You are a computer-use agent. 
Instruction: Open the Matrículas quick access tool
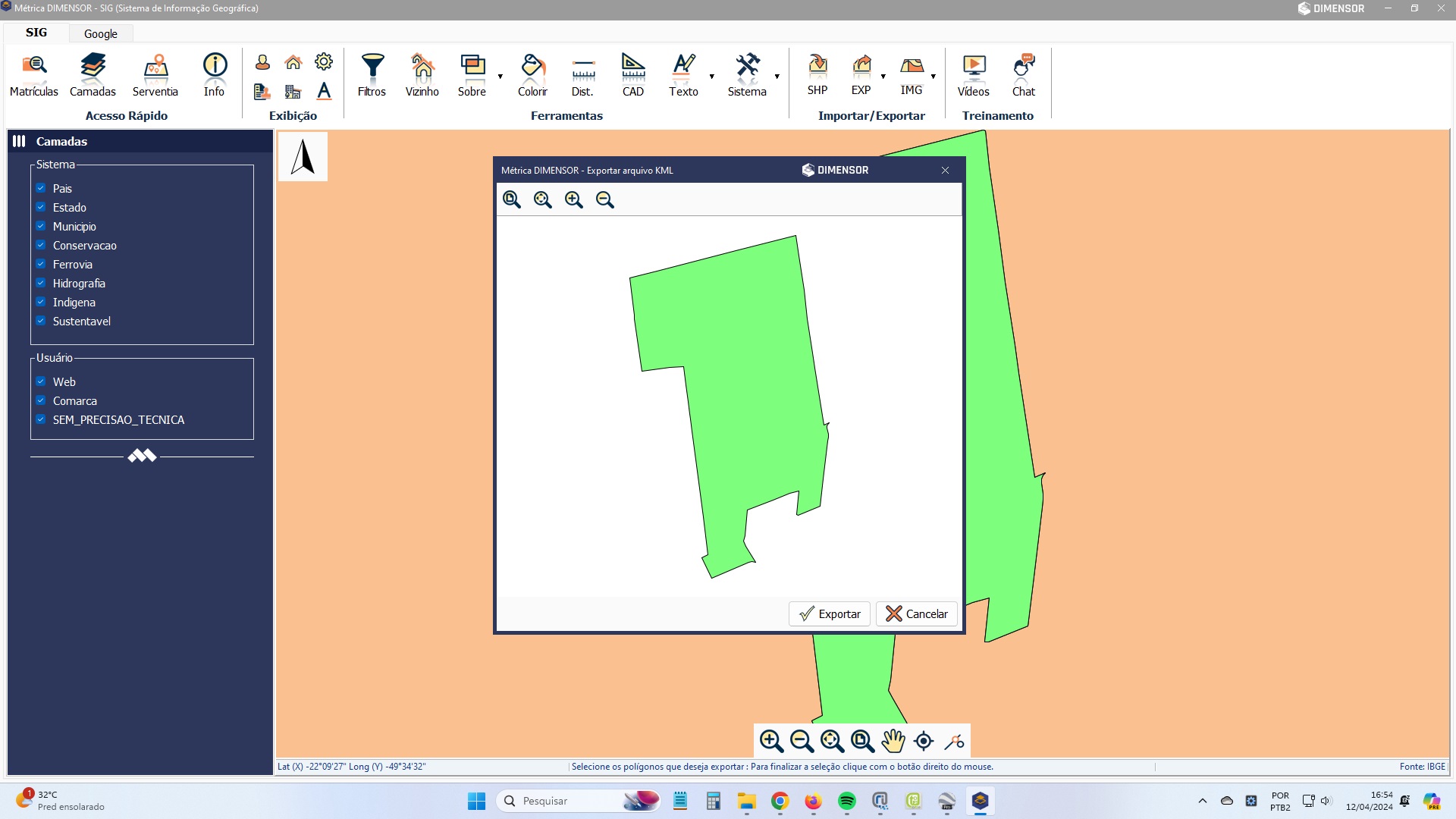34,75
